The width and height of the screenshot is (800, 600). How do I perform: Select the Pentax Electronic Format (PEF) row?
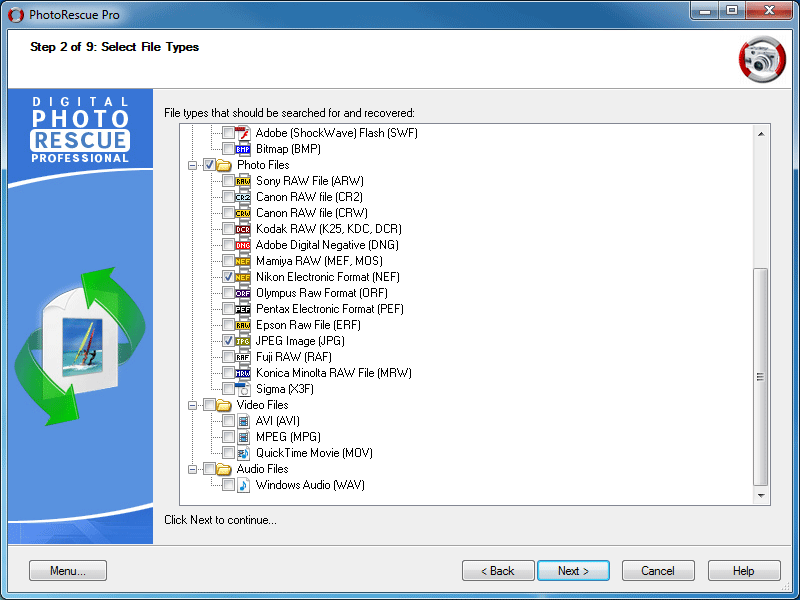pos(330,309)
